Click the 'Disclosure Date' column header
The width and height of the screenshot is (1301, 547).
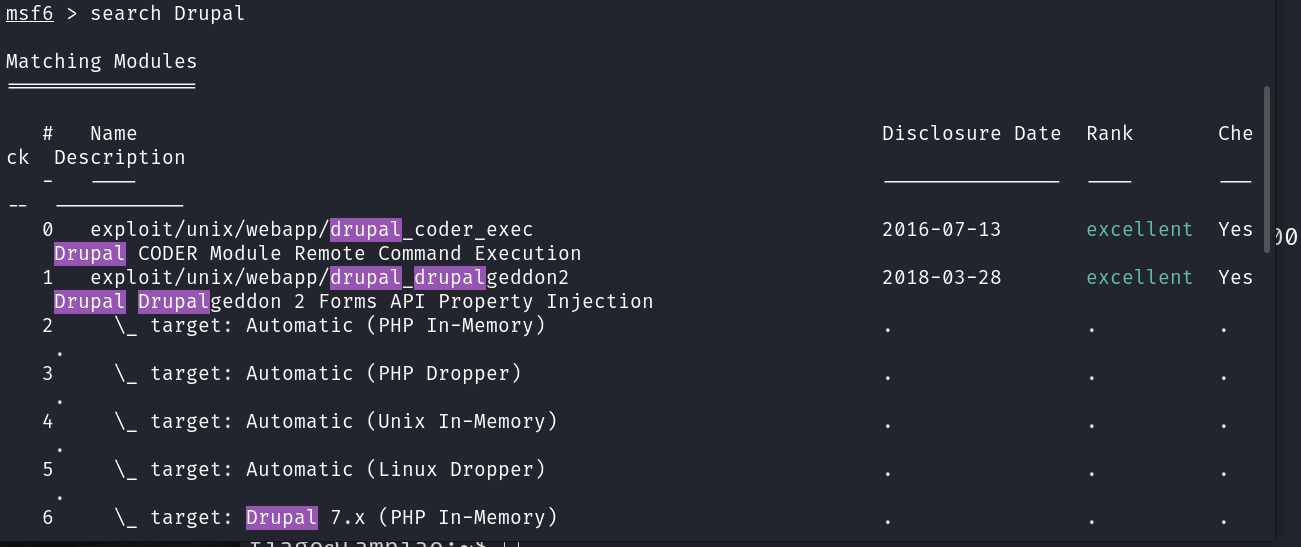tap(971, 133)
